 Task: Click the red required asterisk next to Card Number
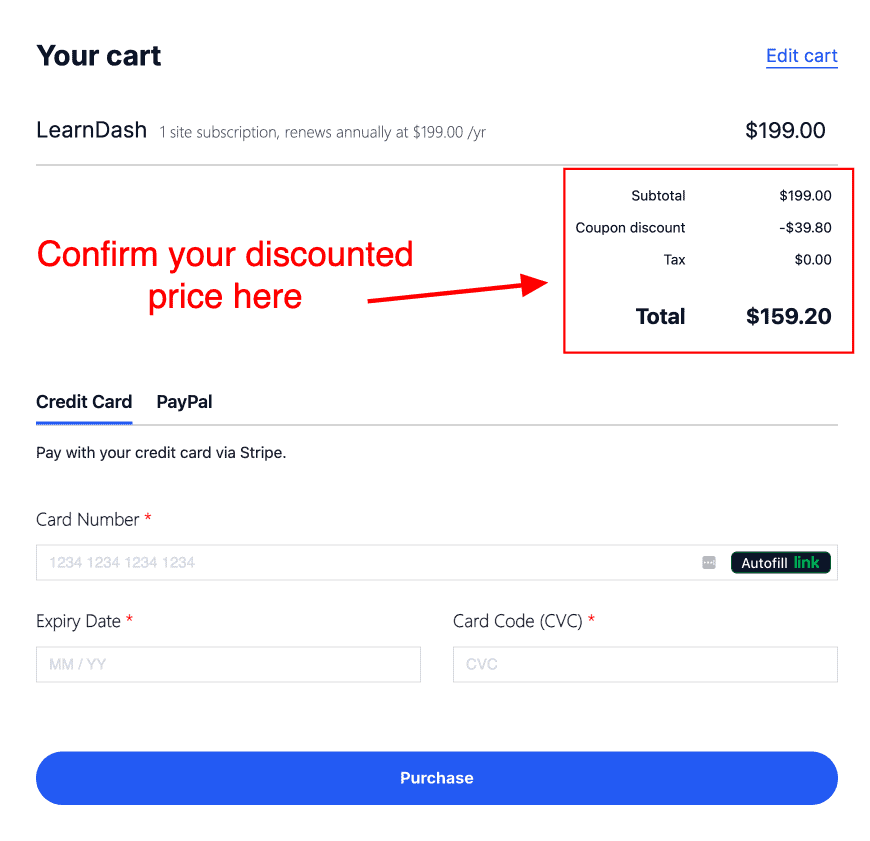point(148,519)
